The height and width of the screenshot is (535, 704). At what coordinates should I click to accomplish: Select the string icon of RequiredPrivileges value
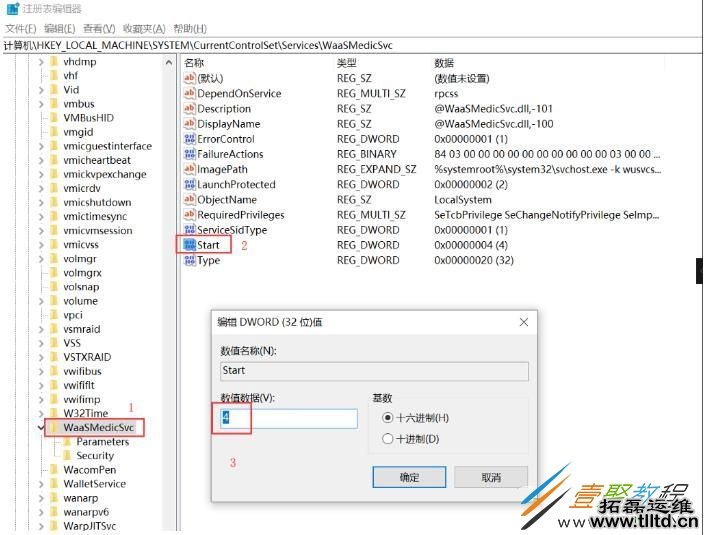coord(189,215)
